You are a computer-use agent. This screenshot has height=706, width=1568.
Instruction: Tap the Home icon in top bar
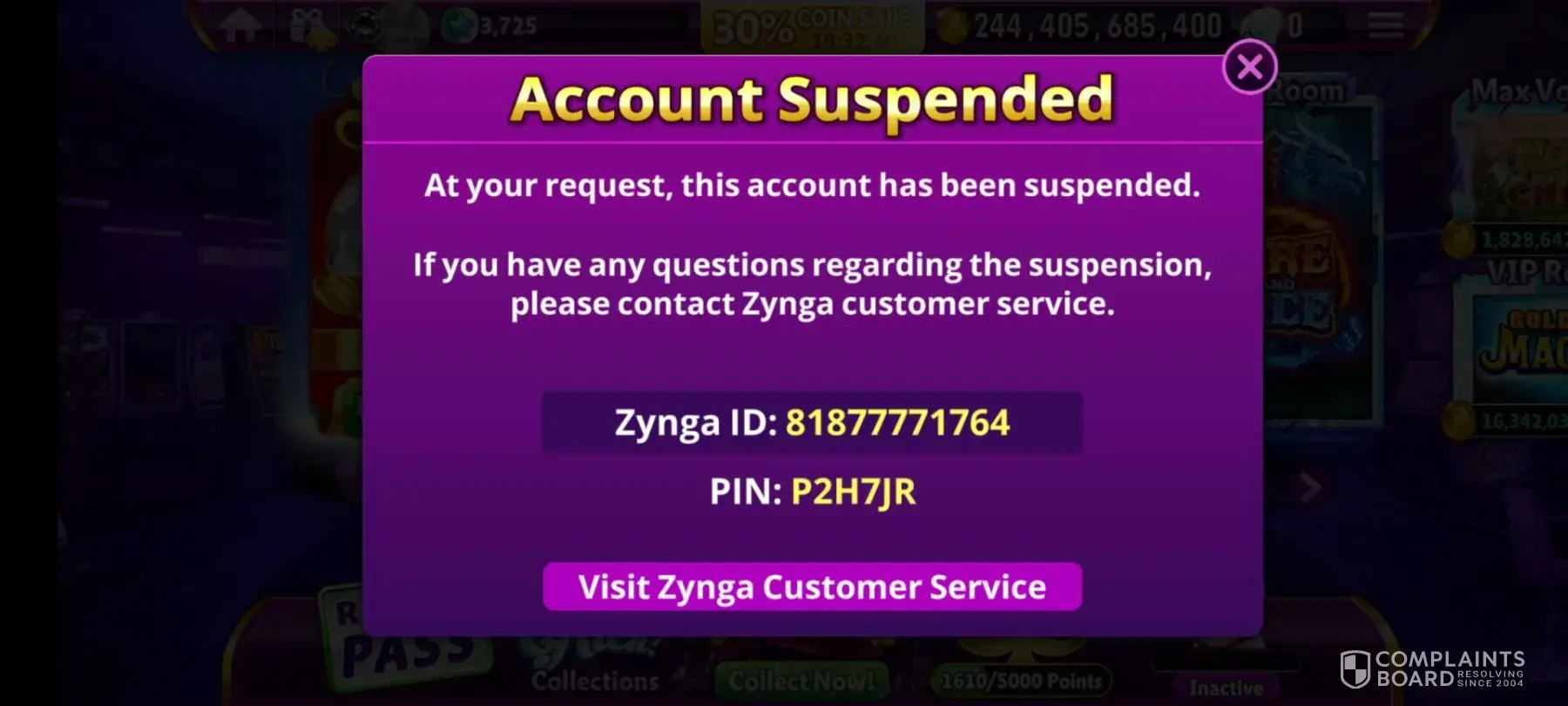(241, 26)
